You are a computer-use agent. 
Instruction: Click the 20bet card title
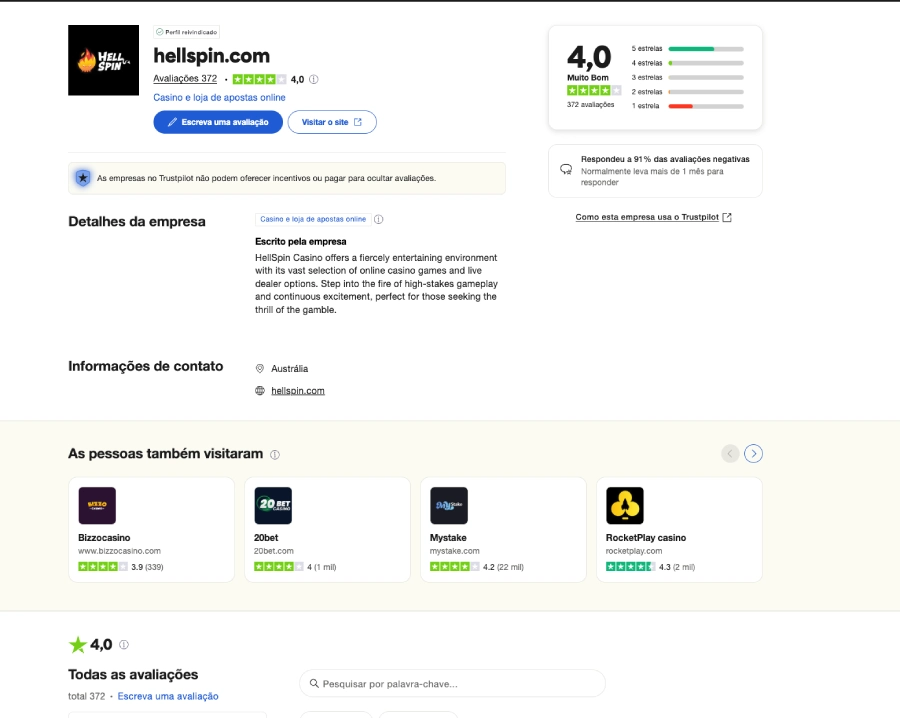click(x=266, y=538)
